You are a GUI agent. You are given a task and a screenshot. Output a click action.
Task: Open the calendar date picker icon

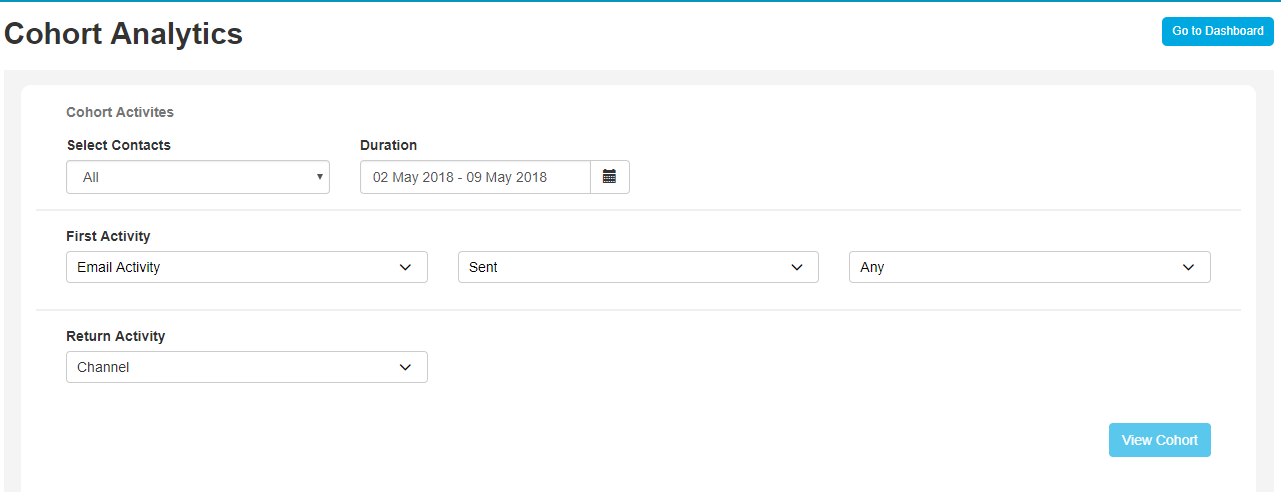click(610, 177)
